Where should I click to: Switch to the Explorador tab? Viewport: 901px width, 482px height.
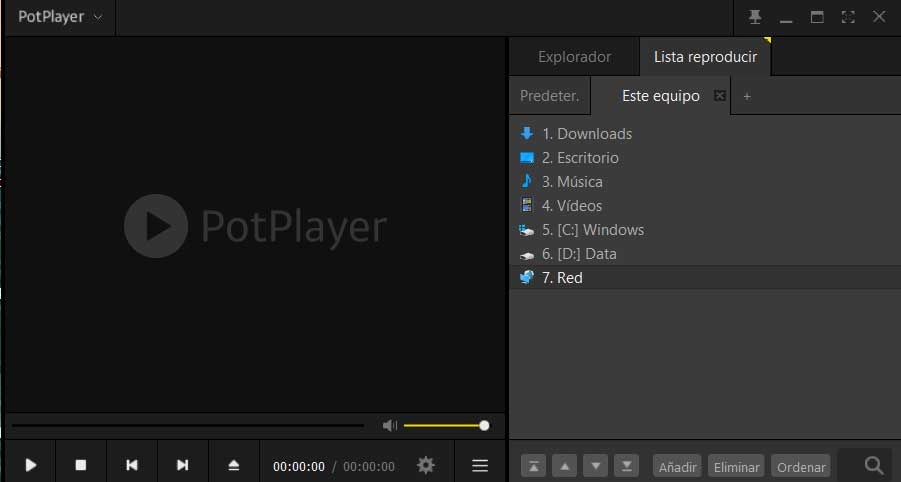click(574, 57)
